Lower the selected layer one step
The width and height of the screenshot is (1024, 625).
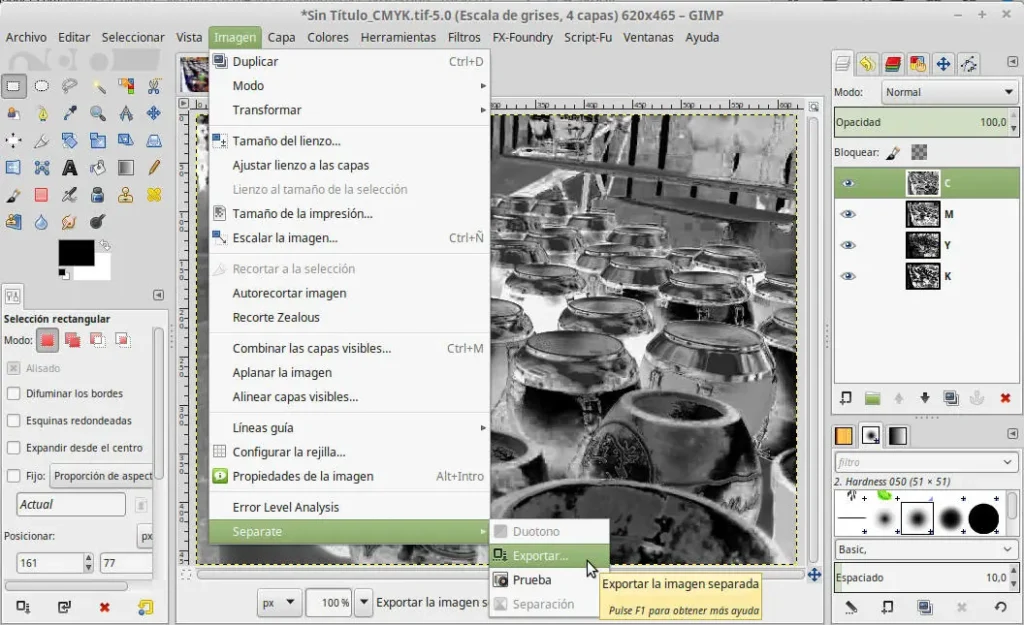tap(925, 398)
